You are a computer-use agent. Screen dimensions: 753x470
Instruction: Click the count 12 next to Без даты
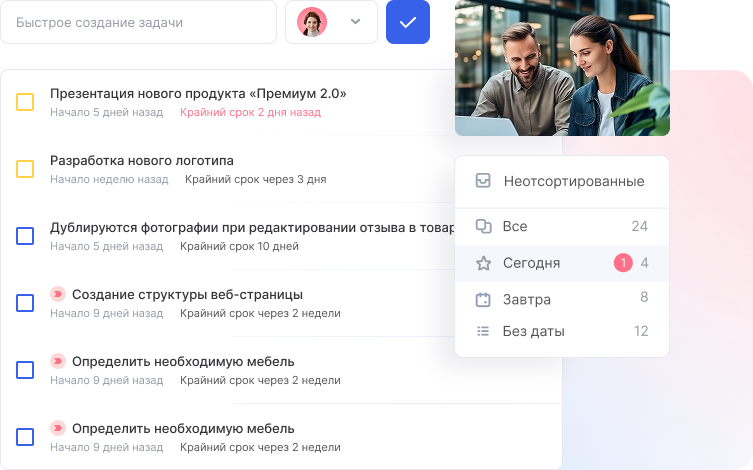pos(641,331)
